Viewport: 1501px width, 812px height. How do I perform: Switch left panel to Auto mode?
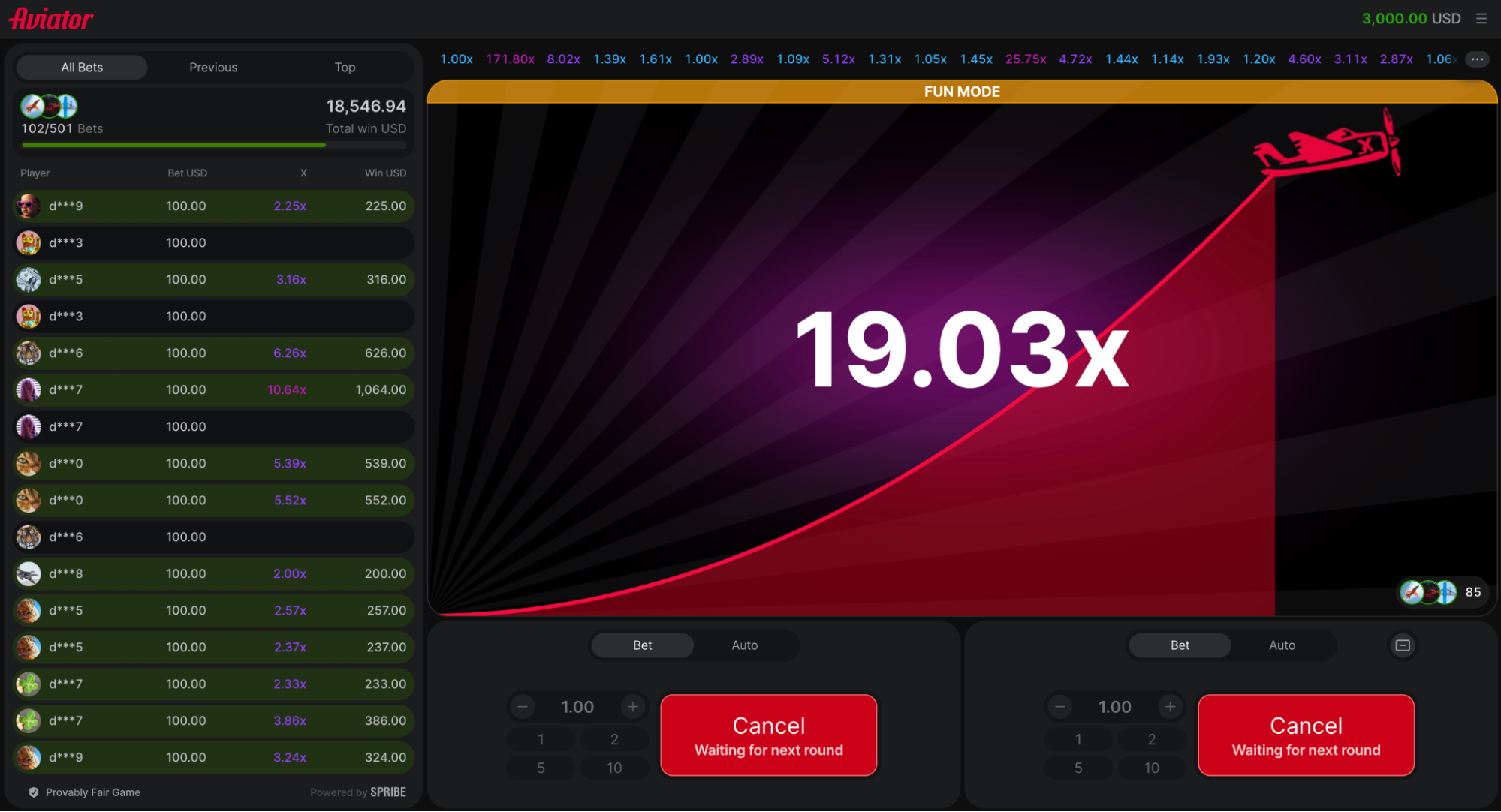[744, 645]
